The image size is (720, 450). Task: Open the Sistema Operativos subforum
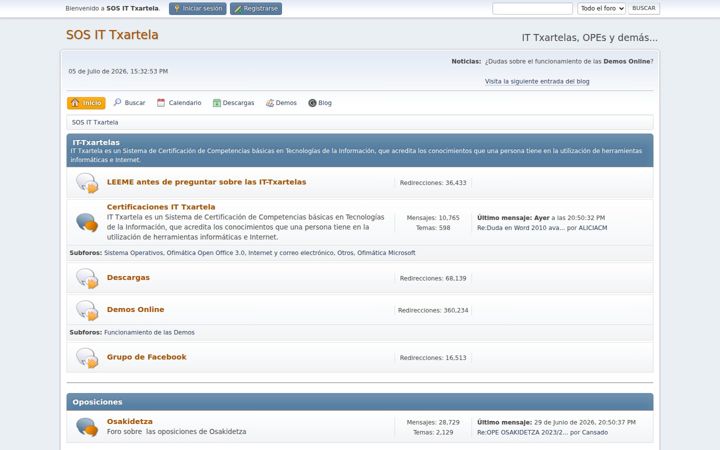click(134, 253)
